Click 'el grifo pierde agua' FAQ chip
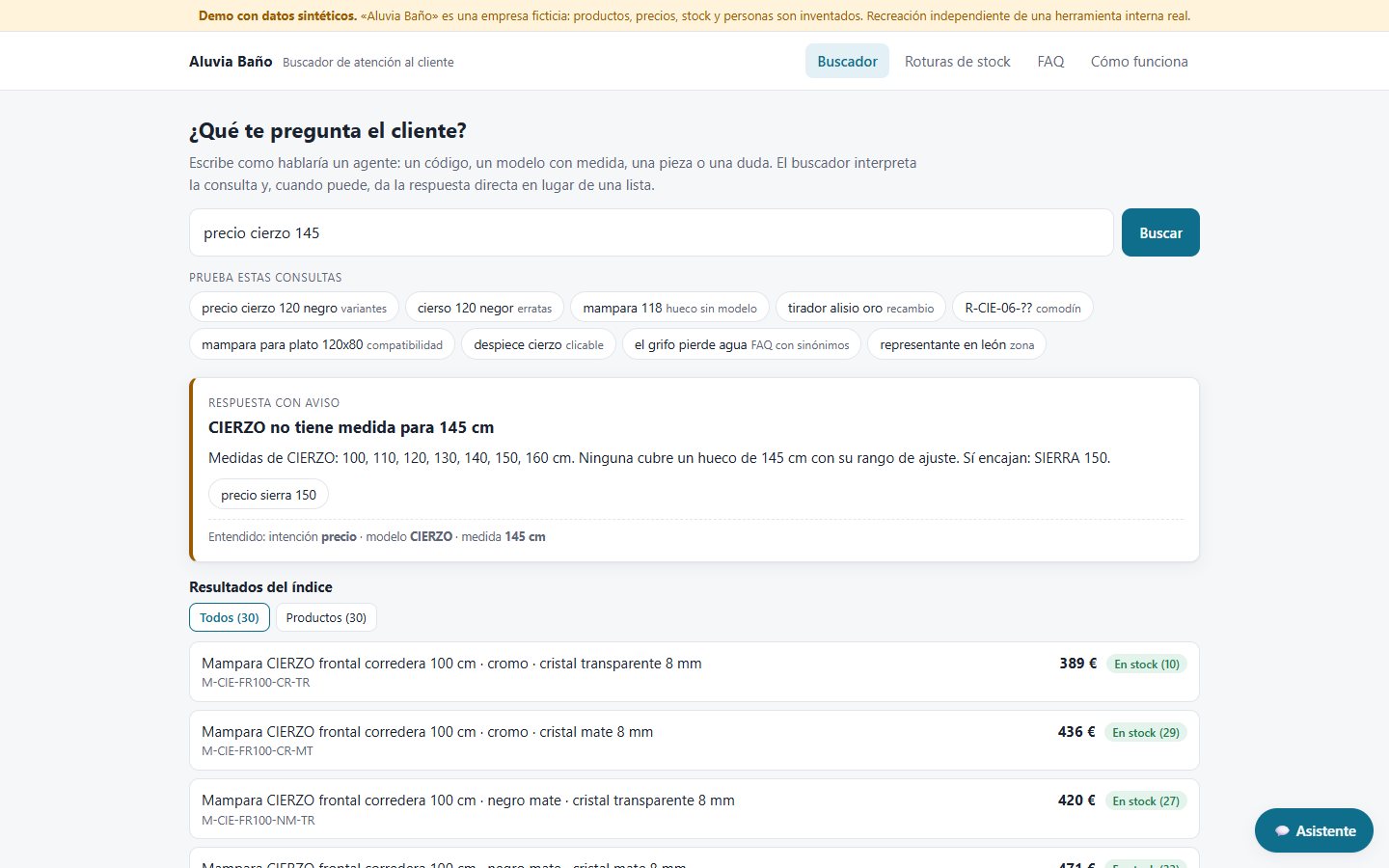Screen dimensions: 1389x868 [742, 344]
